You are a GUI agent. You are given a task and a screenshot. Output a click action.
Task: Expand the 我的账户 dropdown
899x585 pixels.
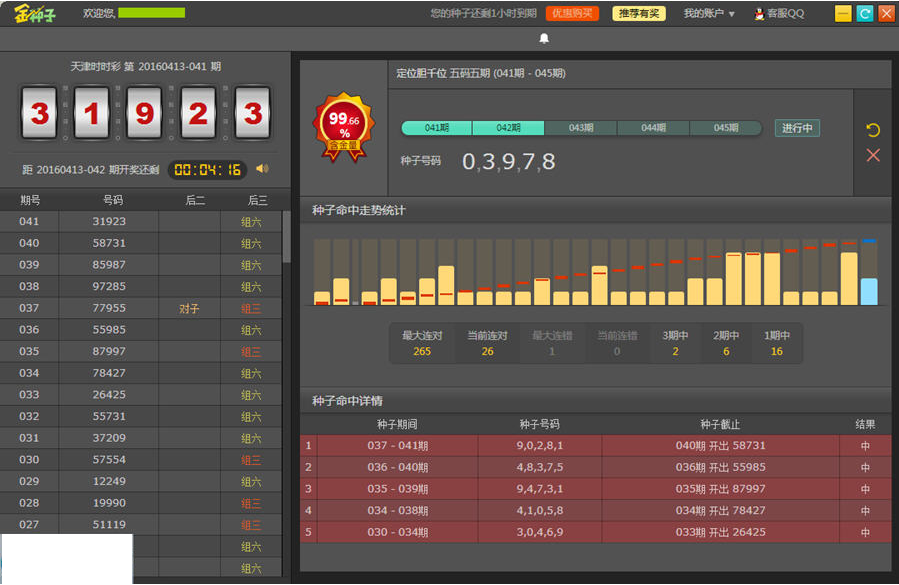(x=709, y=14)
